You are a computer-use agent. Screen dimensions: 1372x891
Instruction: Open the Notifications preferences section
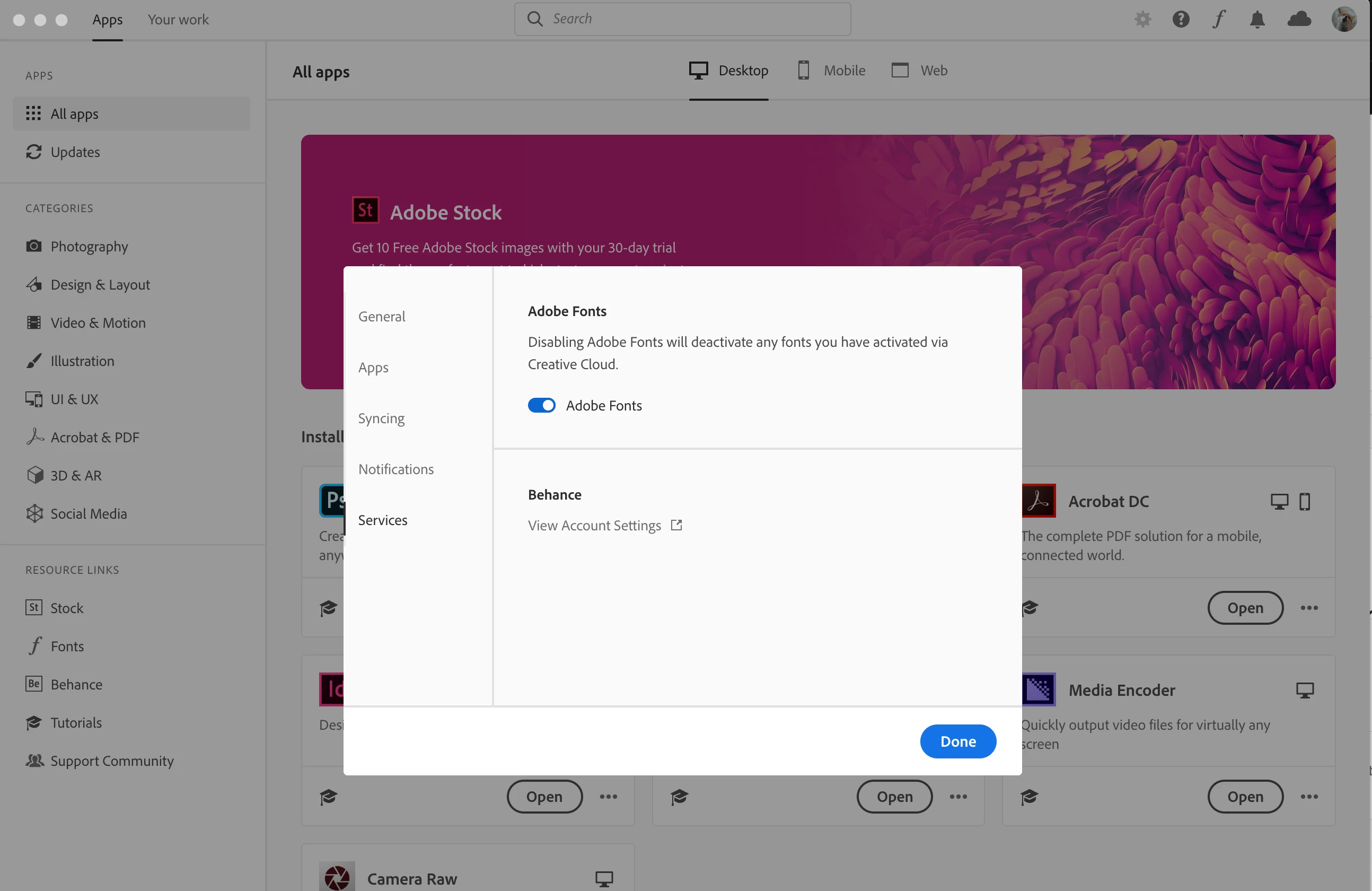[395, 469]
